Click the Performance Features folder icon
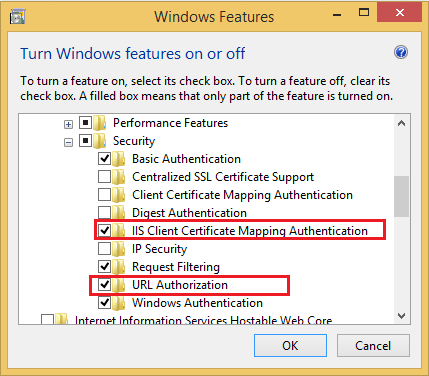Viewport: 429px width, 376px height. (100, 123)
